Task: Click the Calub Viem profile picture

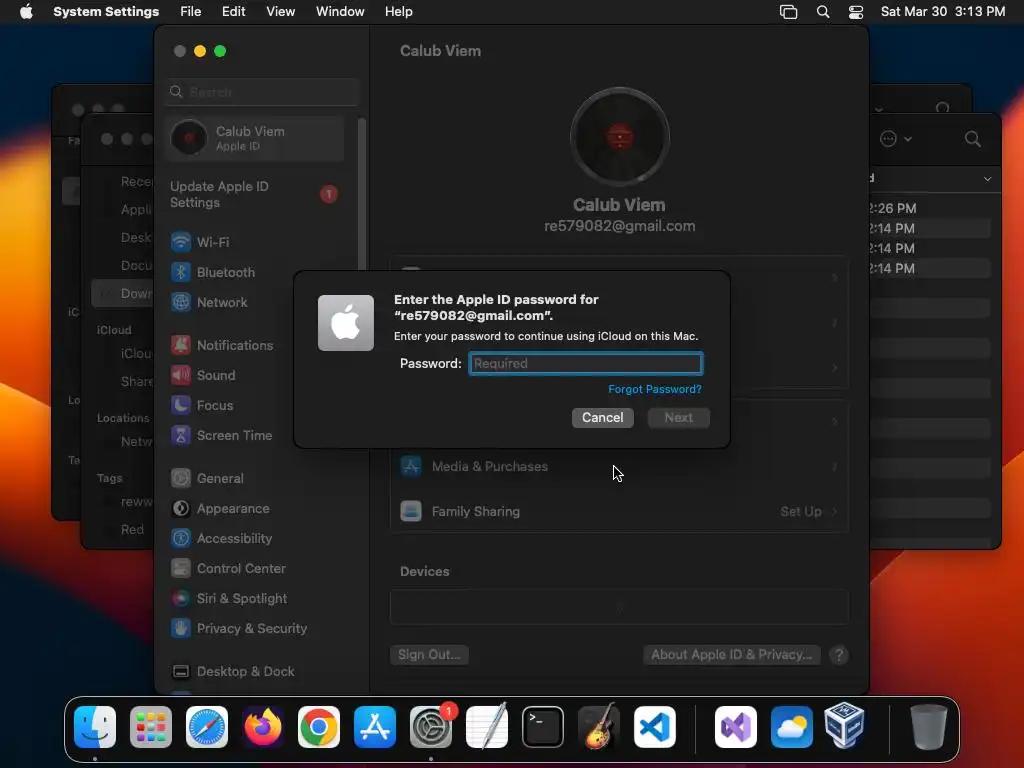Action: pyautogui.click(x=619, y=136)
